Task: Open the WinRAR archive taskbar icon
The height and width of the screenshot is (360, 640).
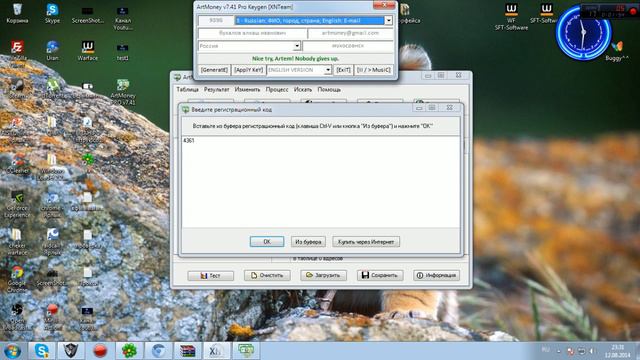Action: 187,351
